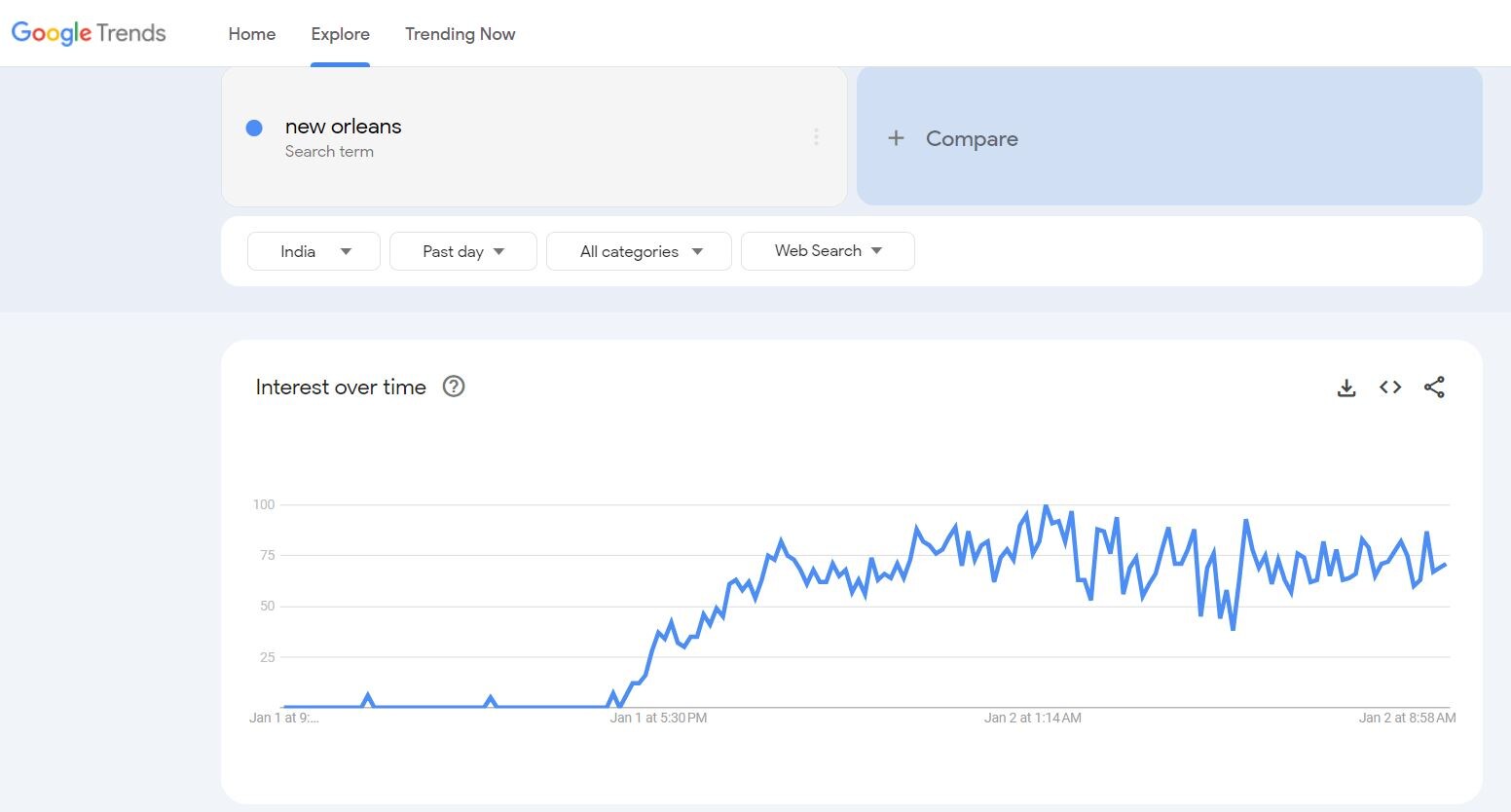
Task: Select the Explore tab
Action: point(340,34)
